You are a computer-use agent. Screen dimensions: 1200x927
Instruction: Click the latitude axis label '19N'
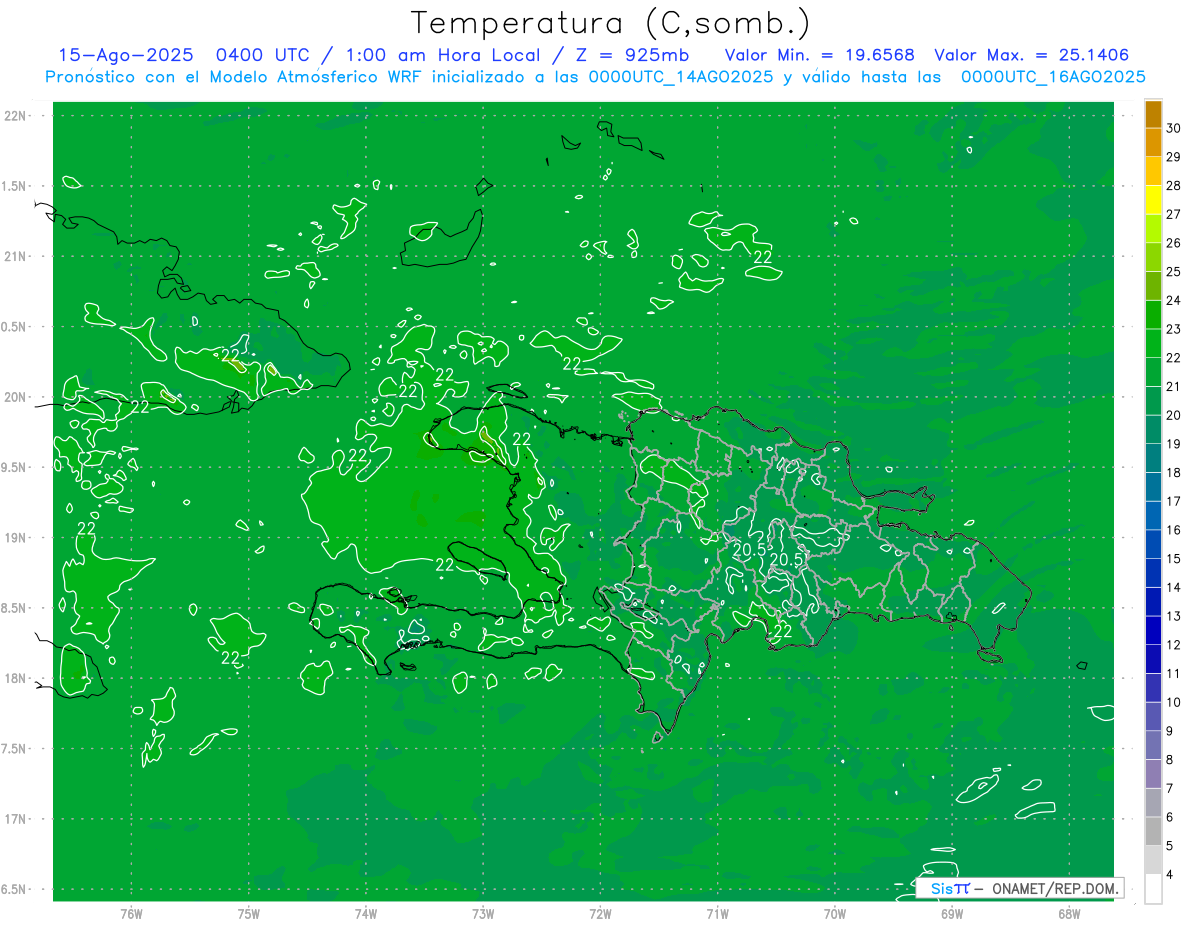pyautogui.click(x=16, y=538)
